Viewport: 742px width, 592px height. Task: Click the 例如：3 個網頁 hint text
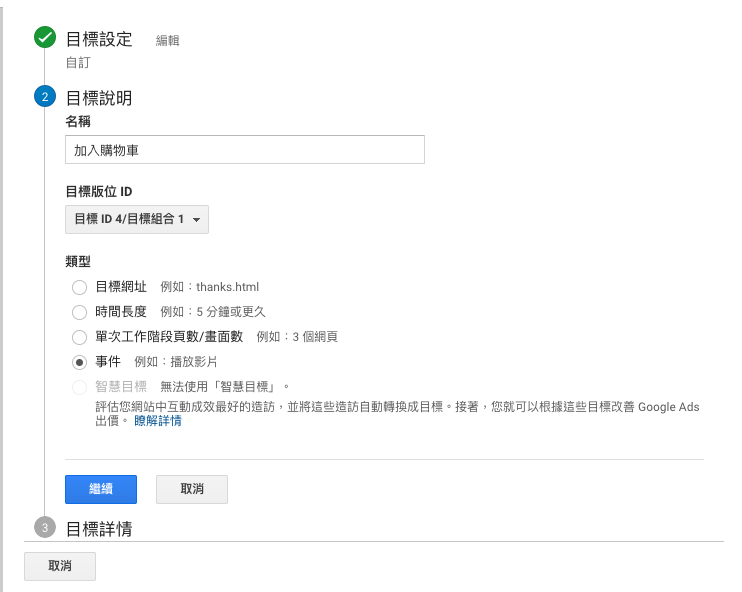[297, 336]
